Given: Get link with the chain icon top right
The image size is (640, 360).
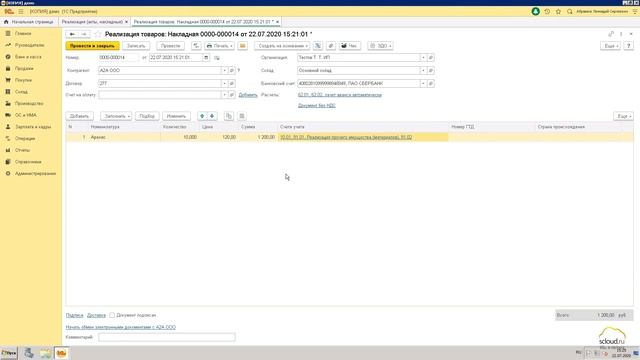Looking at the screenshot, I should 611,34.
